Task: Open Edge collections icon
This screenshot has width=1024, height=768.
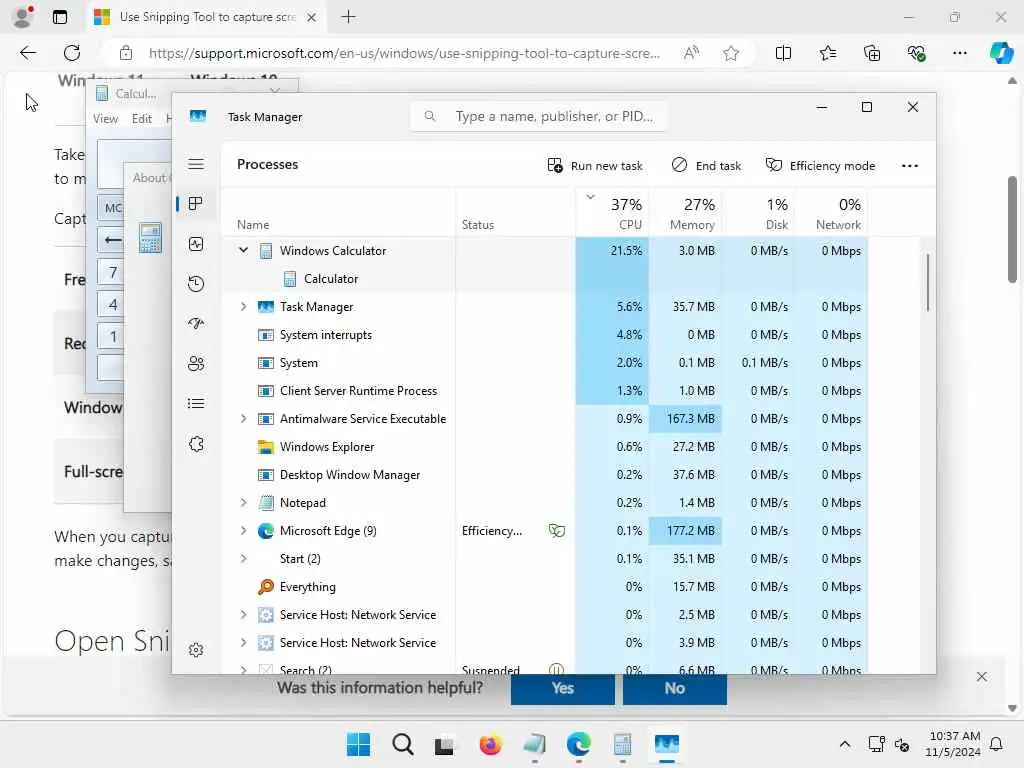Action: 872,53
